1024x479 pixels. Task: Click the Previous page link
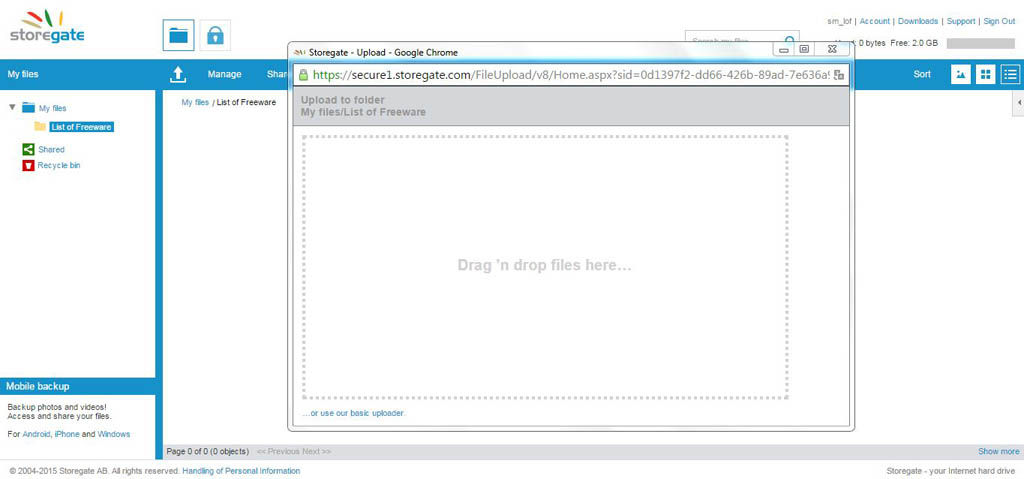point(278,452)
